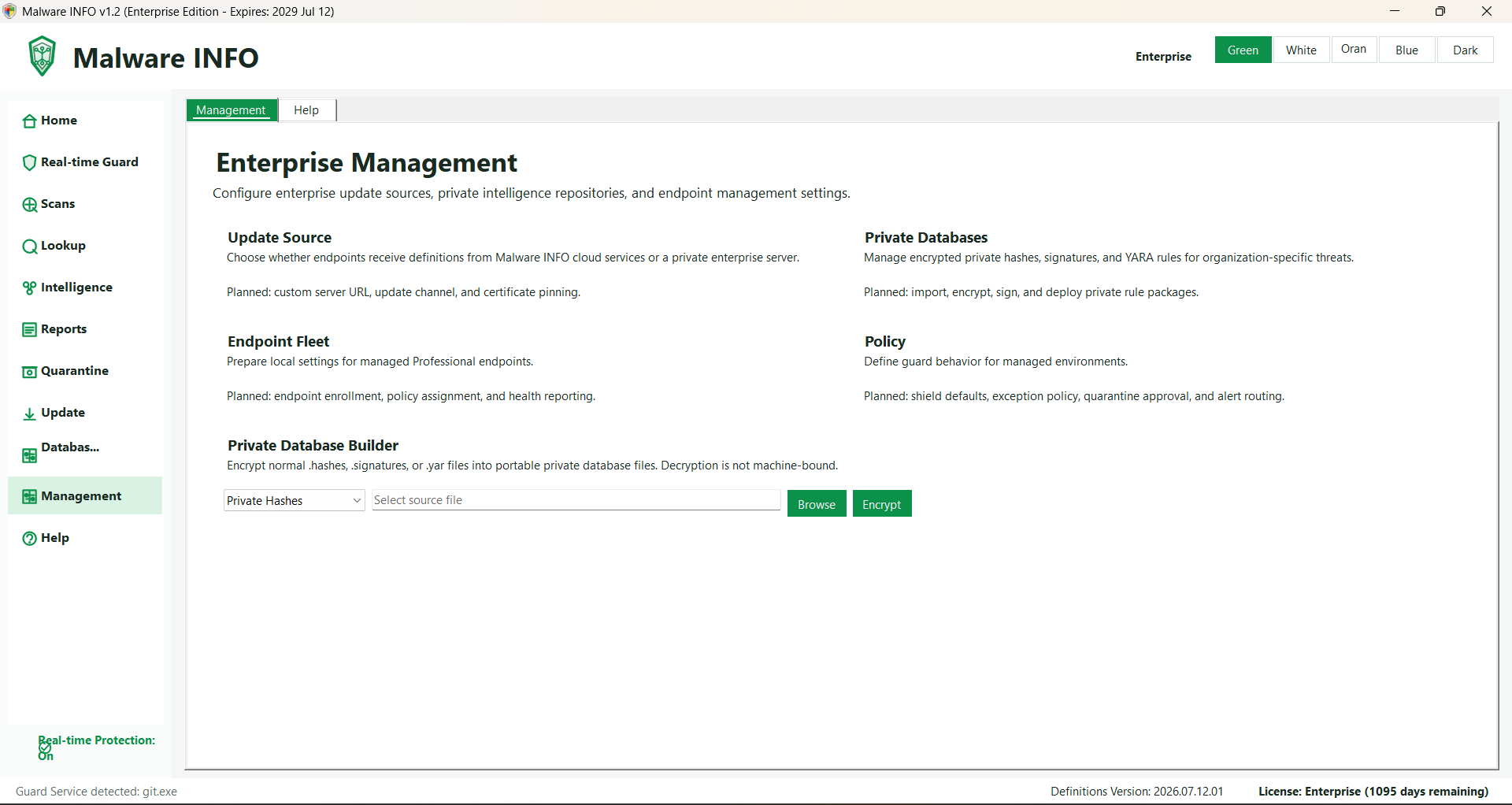The height and width of the screenshot is (805, 1512).
Task: Click the Real-time Protection status check icon
Action: (45, 748)
